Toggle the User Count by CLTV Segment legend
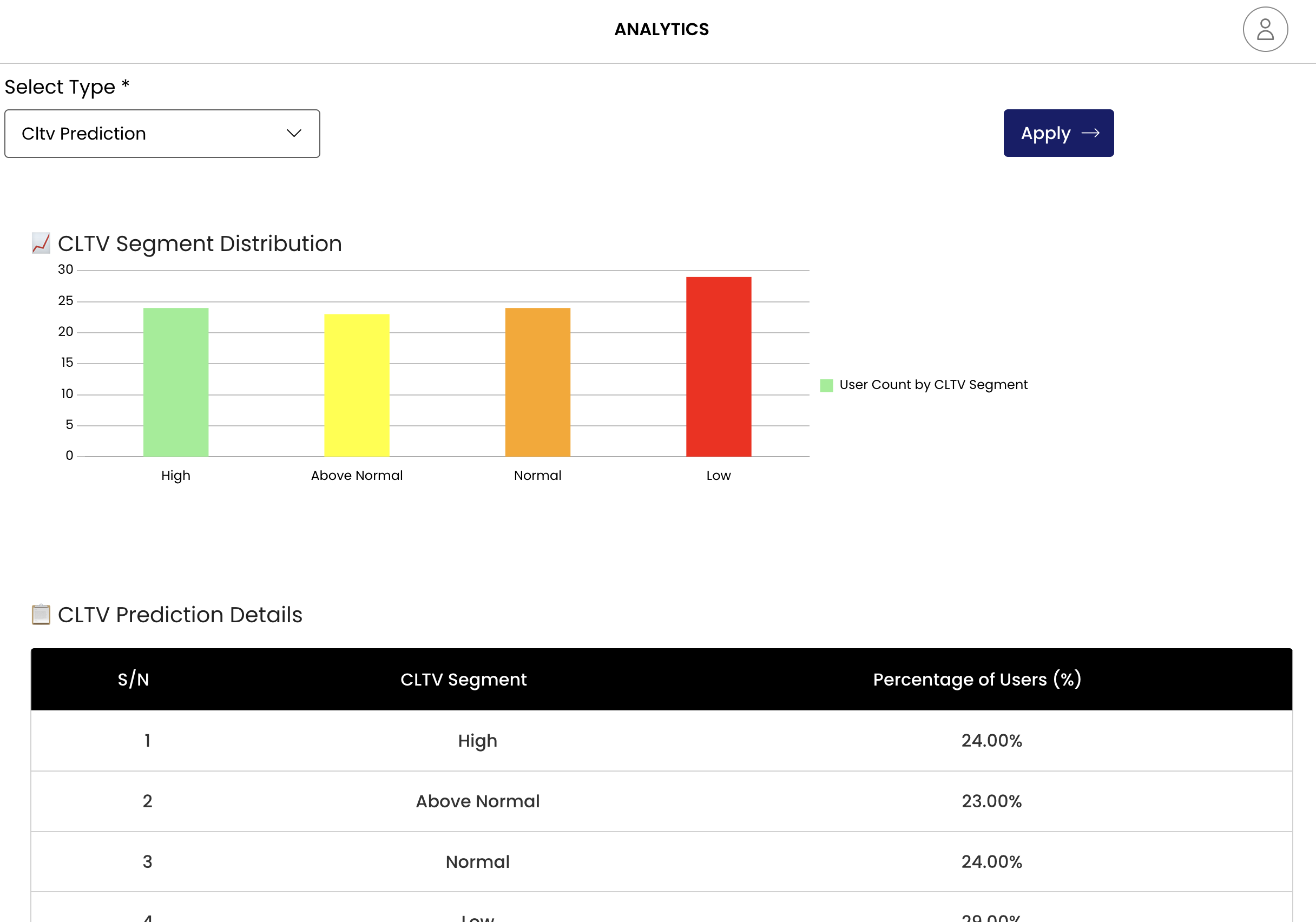The image size is (1316, 922). click(x=932, y=385)
